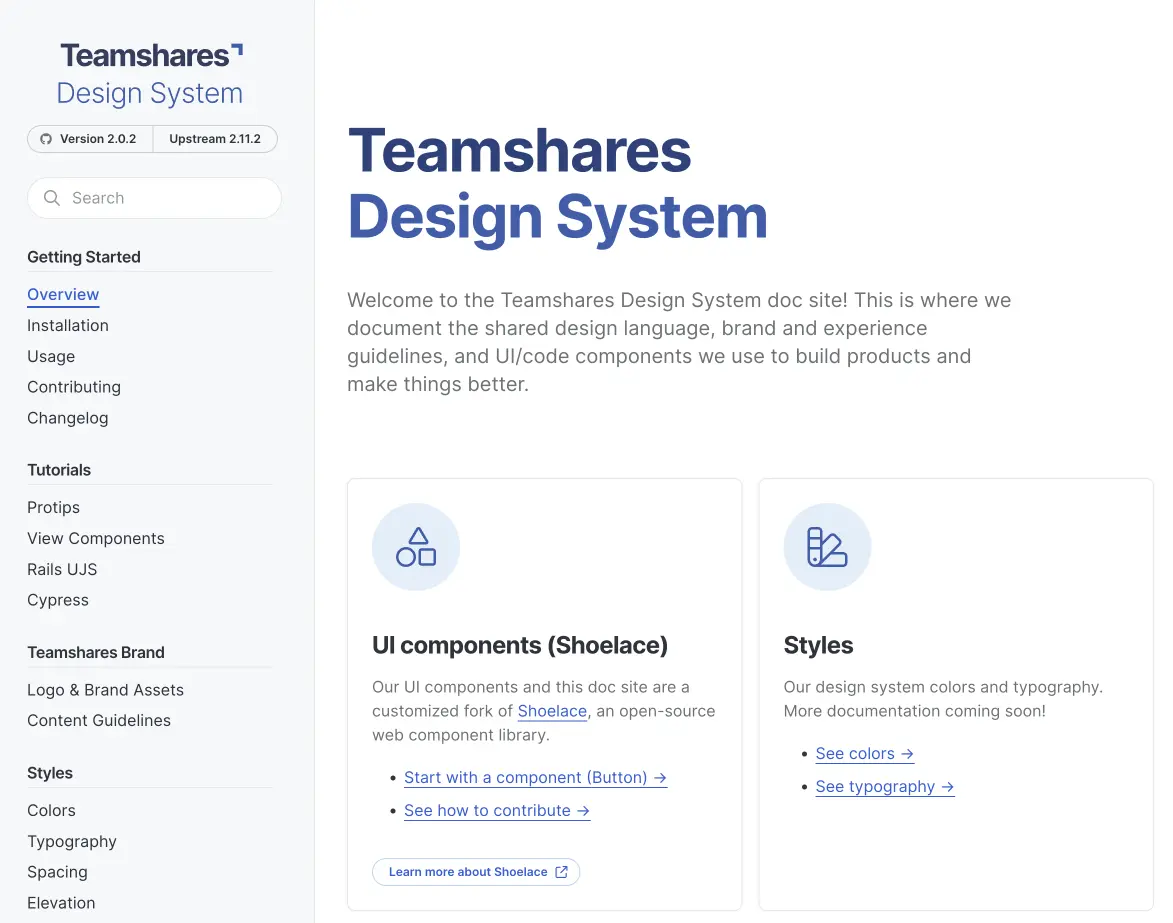Viewport: 1173px width, 923px height.
Task: Open the View Components tutorial
Action: pyautogui.click(x=96, y=539)
